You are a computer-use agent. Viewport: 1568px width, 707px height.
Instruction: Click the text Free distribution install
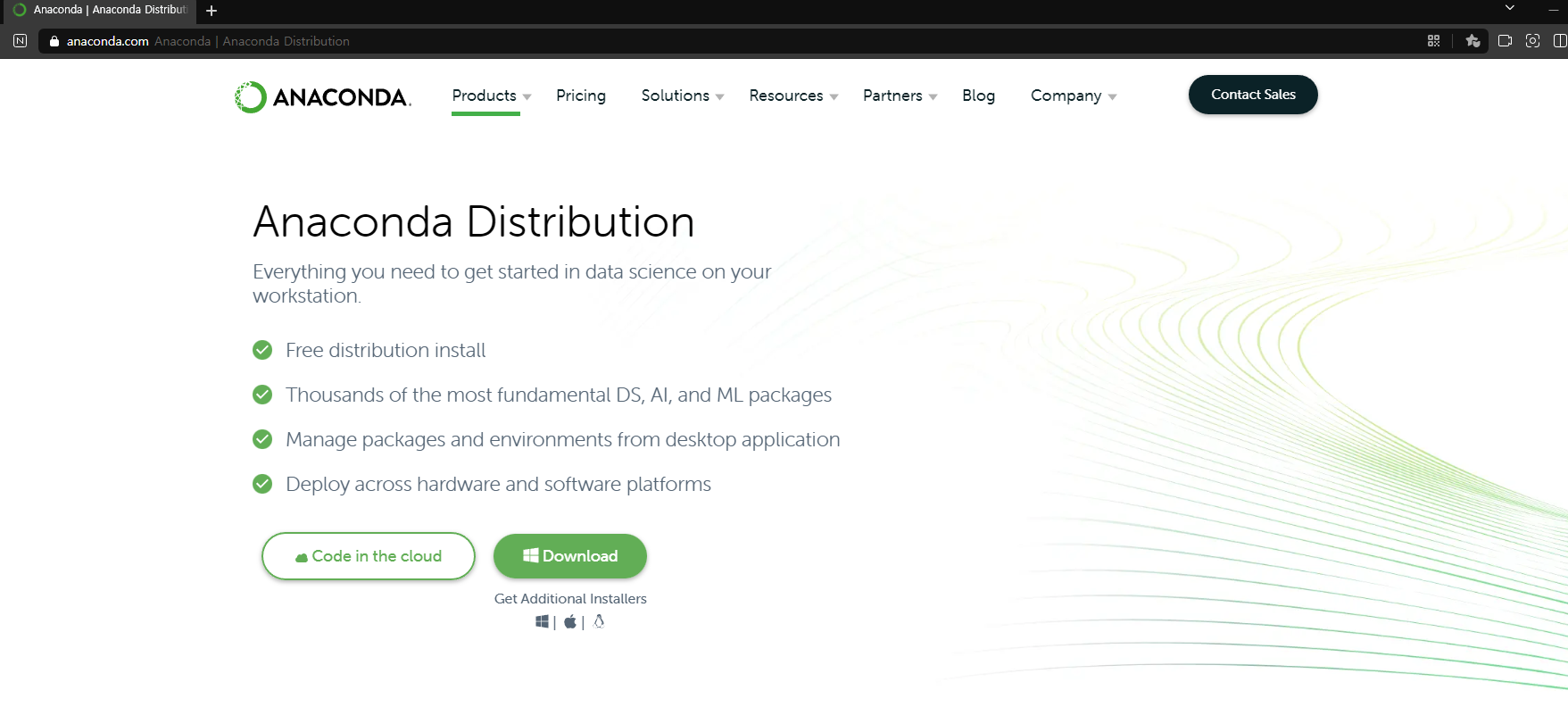pos(386,350)
